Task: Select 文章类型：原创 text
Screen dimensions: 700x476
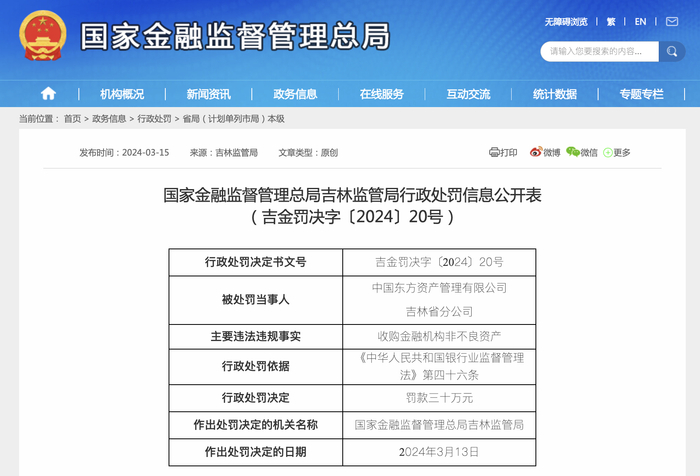Action: point(308,153)
